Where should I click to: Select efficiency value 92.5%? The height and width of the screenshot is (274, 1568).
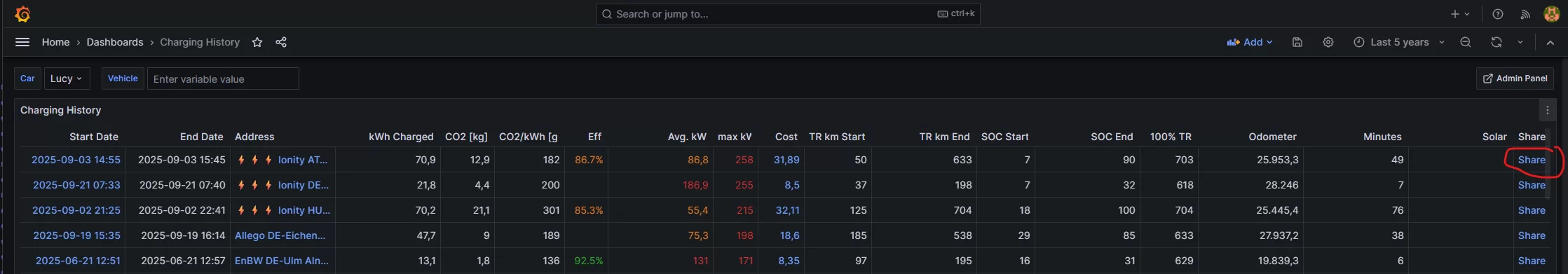589,261
